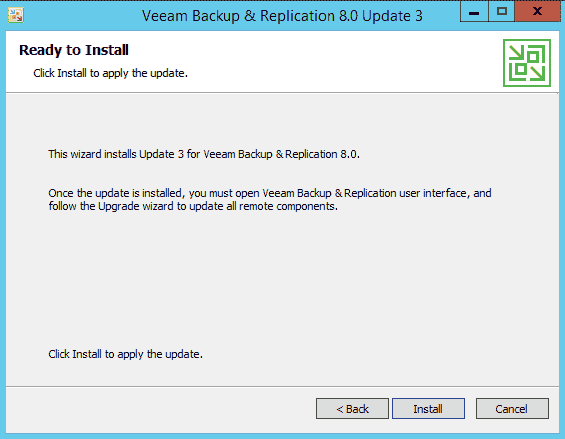Screen dimensions: 565x439
Task: Click 'Update 3' in the title bar text
Action: pos(392,16)
